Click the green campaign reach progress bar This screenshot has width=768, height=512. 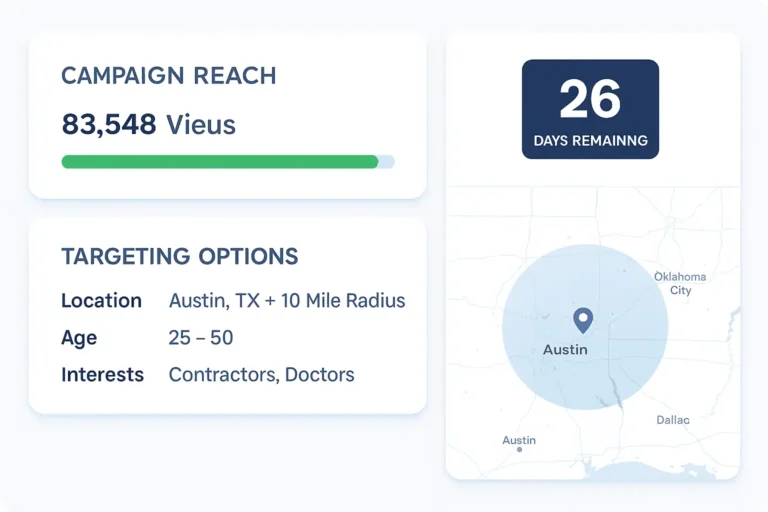click(220, 162)
